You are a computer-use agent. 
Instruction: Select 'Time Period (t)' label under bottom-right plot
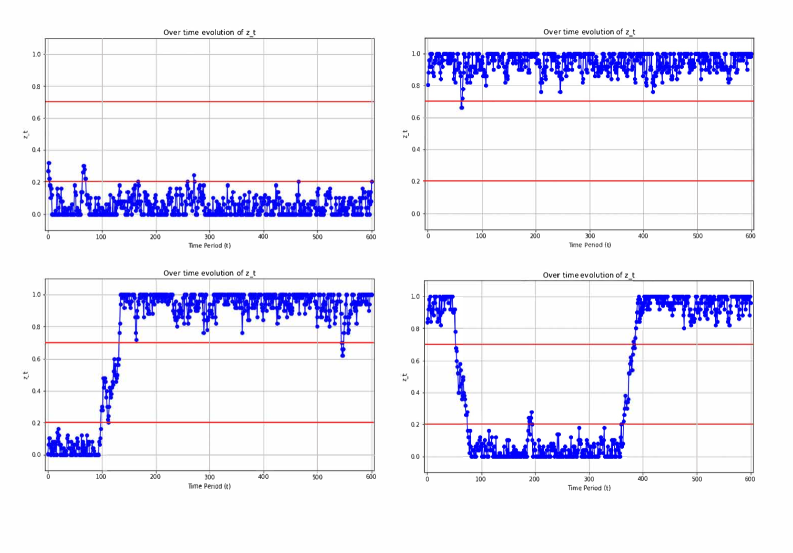589,488
